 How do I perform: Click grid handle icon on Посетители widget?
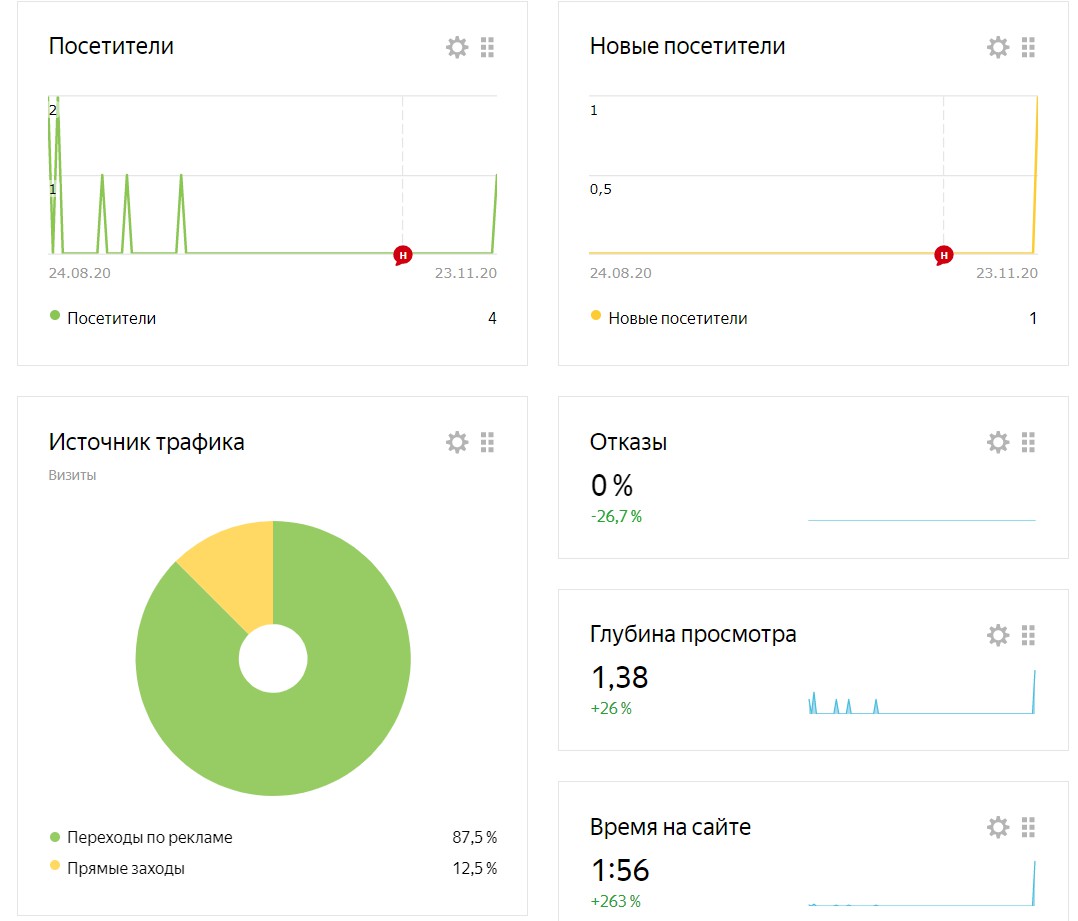tap(487, 47)
